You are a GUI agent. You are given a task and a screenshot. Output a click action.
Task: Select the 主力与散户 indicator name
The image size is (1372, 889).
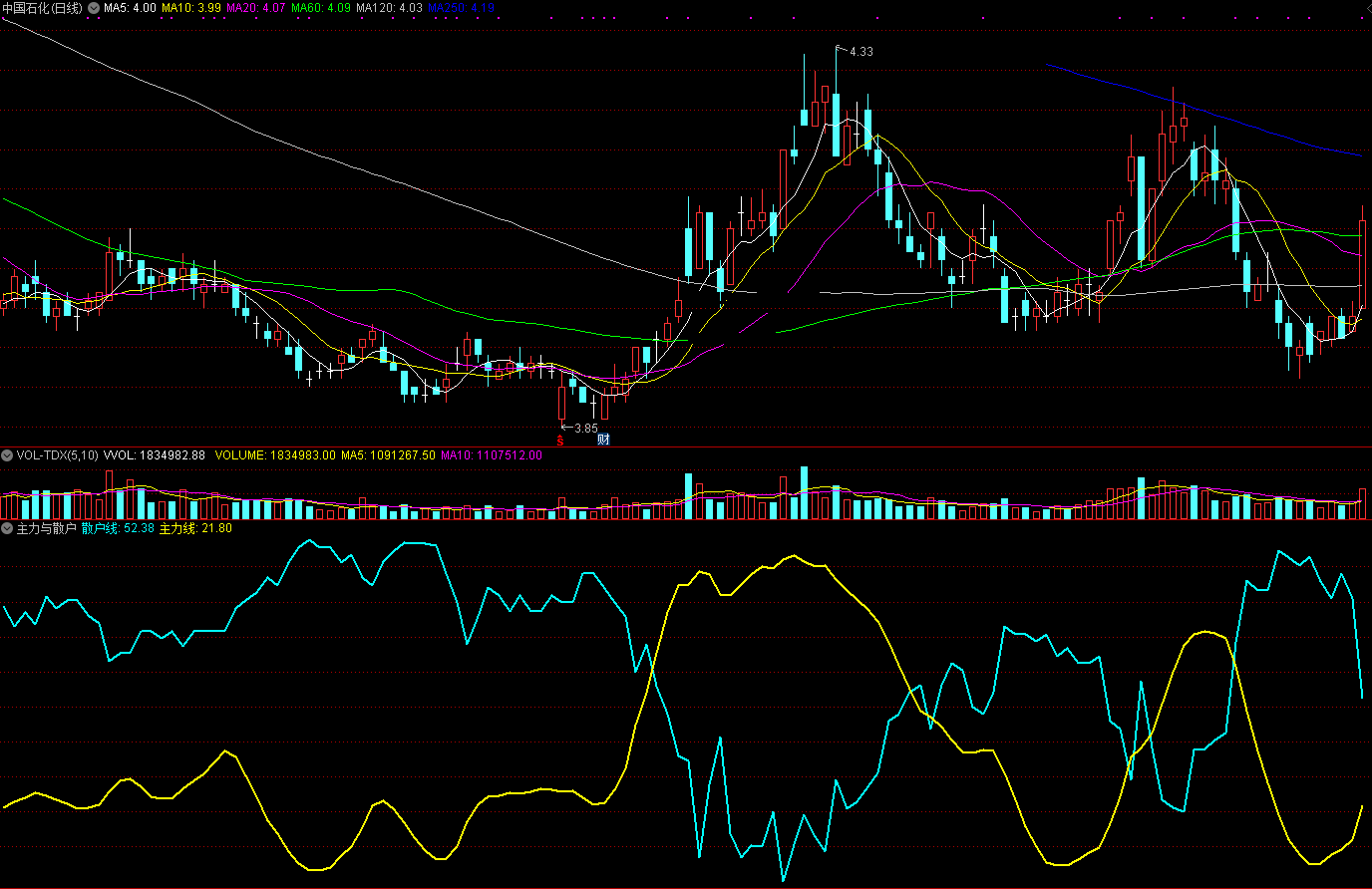click(46, 528)
